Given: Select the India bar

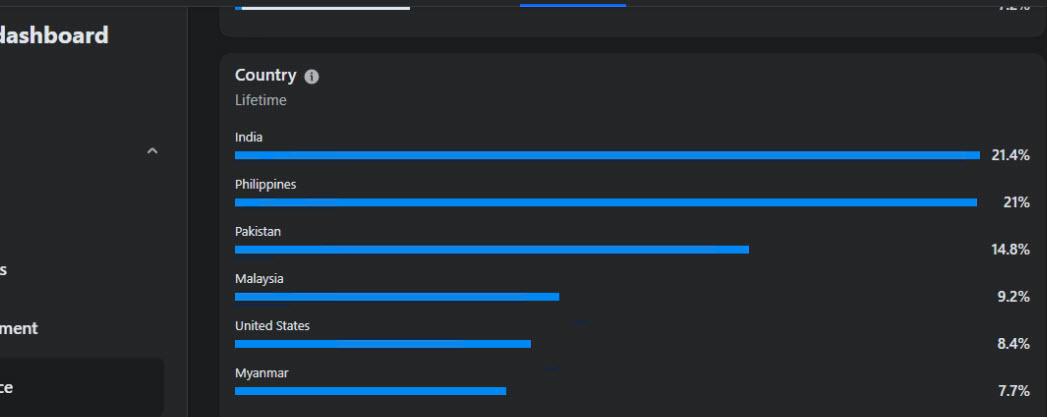Looking at the screenshot, I should [x=608, y=155].
